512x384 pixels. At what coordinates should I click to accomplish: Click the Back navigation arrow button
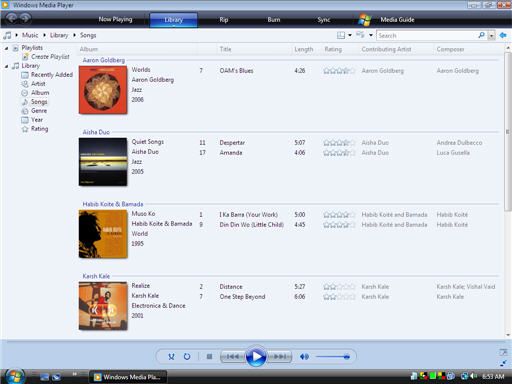tap(12, 18)
